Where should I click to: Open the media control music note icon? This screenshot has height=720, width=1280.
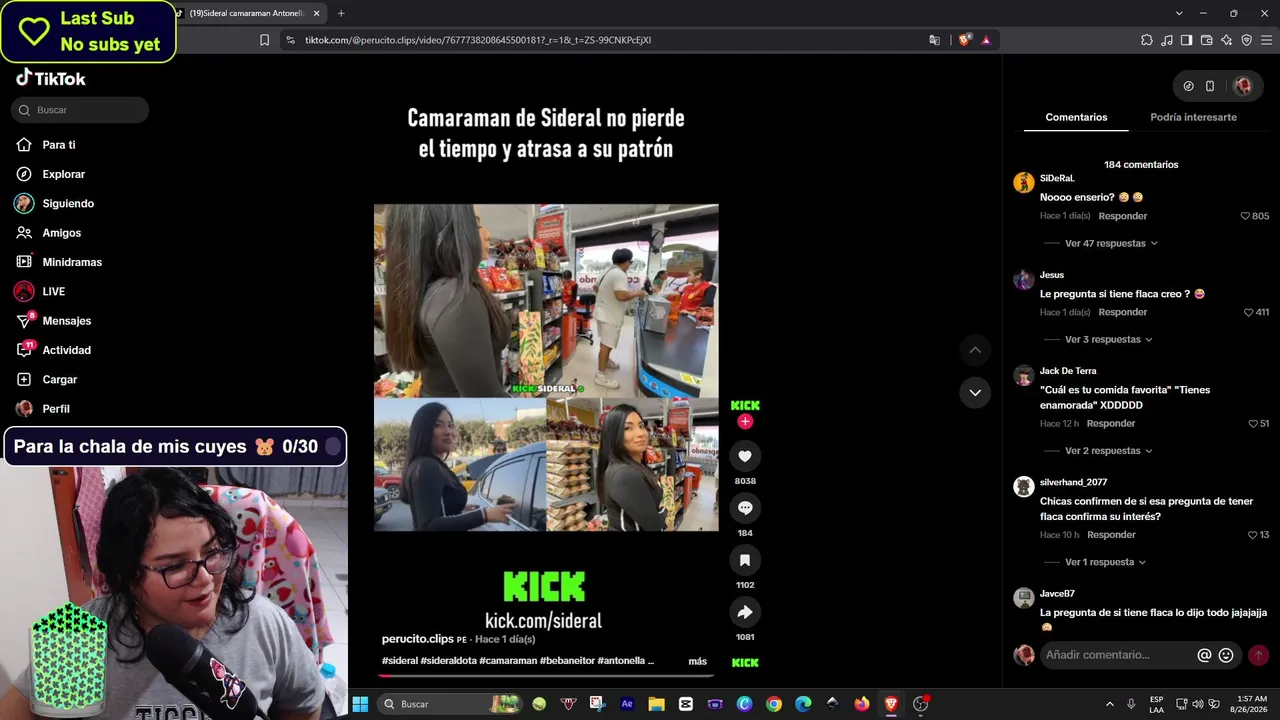[x=1167, y=40]
